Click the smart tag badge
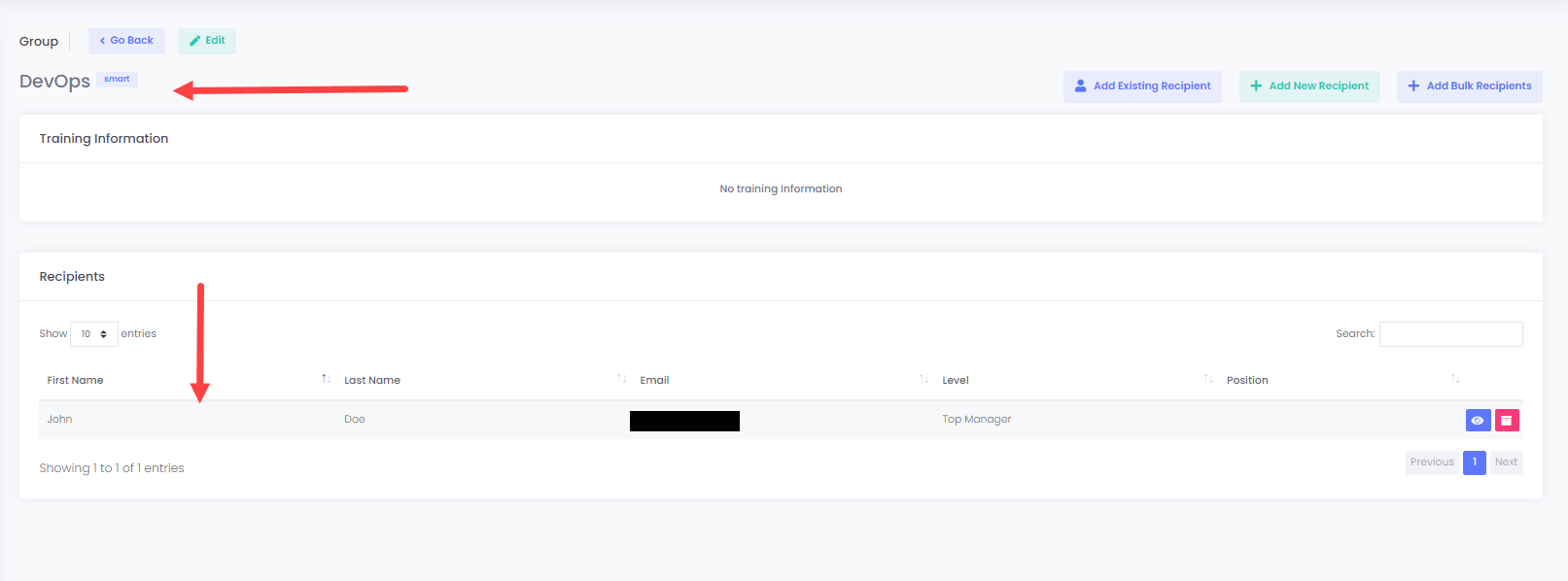This screenshot has width=1568, height=581. (x=117, y=80)
